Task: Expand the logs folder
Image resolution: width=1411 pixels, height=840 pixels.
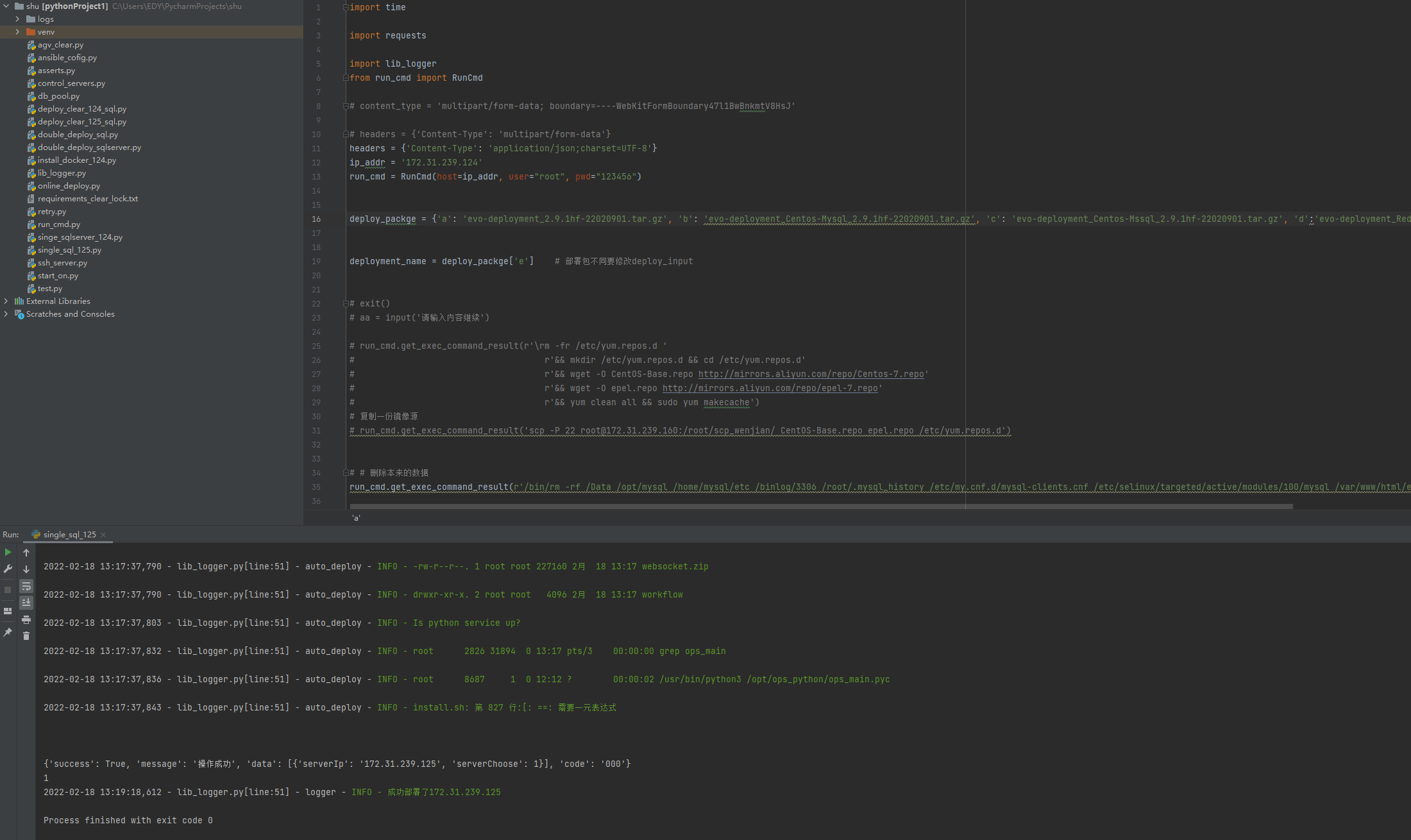Action: (17, 19)
